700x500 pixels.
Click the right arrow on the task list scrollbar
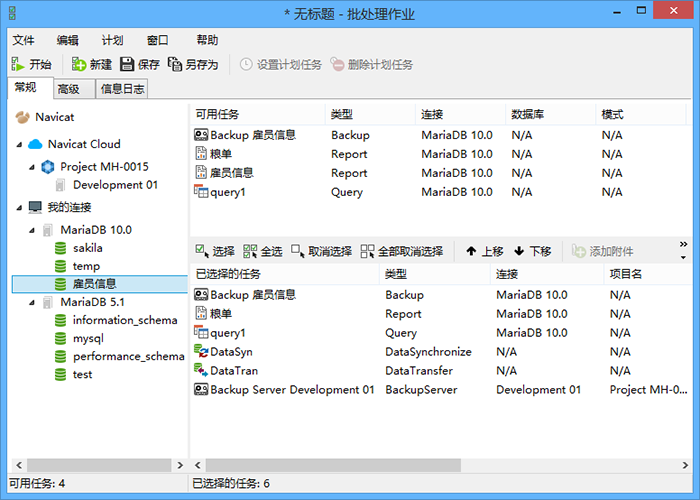tap(685, 465)
